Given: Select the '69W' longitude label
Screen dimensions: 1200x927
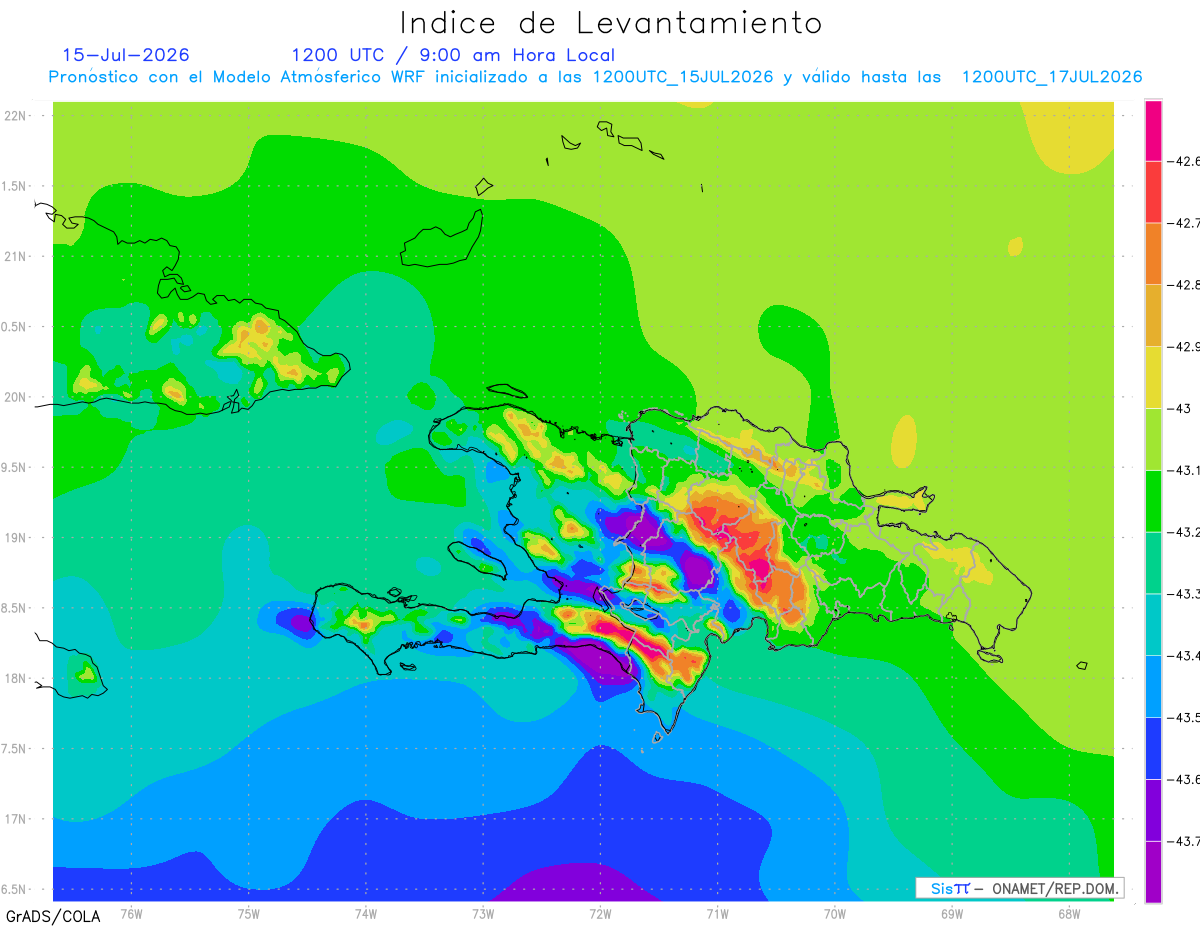Looking at the screenshot, I should pyautogui.click(x=952, y=913).
